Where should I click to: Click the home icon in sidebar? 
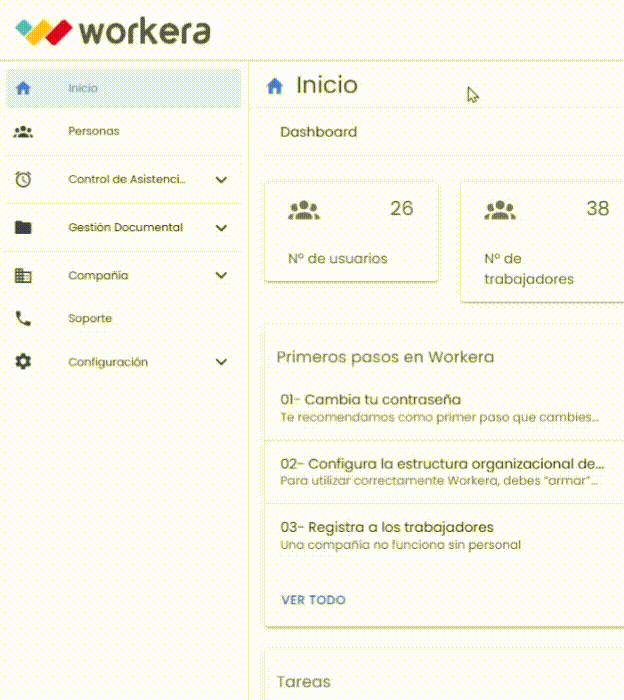tap(23, 88)
